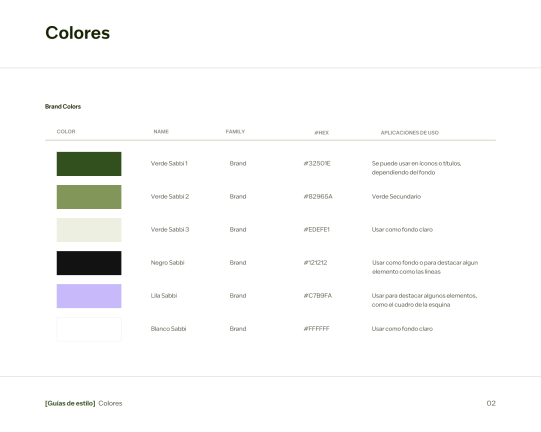This screenshot has width=541, height=432.
Task: Click the hex value '#32501E'
Action: coord(317,164)
